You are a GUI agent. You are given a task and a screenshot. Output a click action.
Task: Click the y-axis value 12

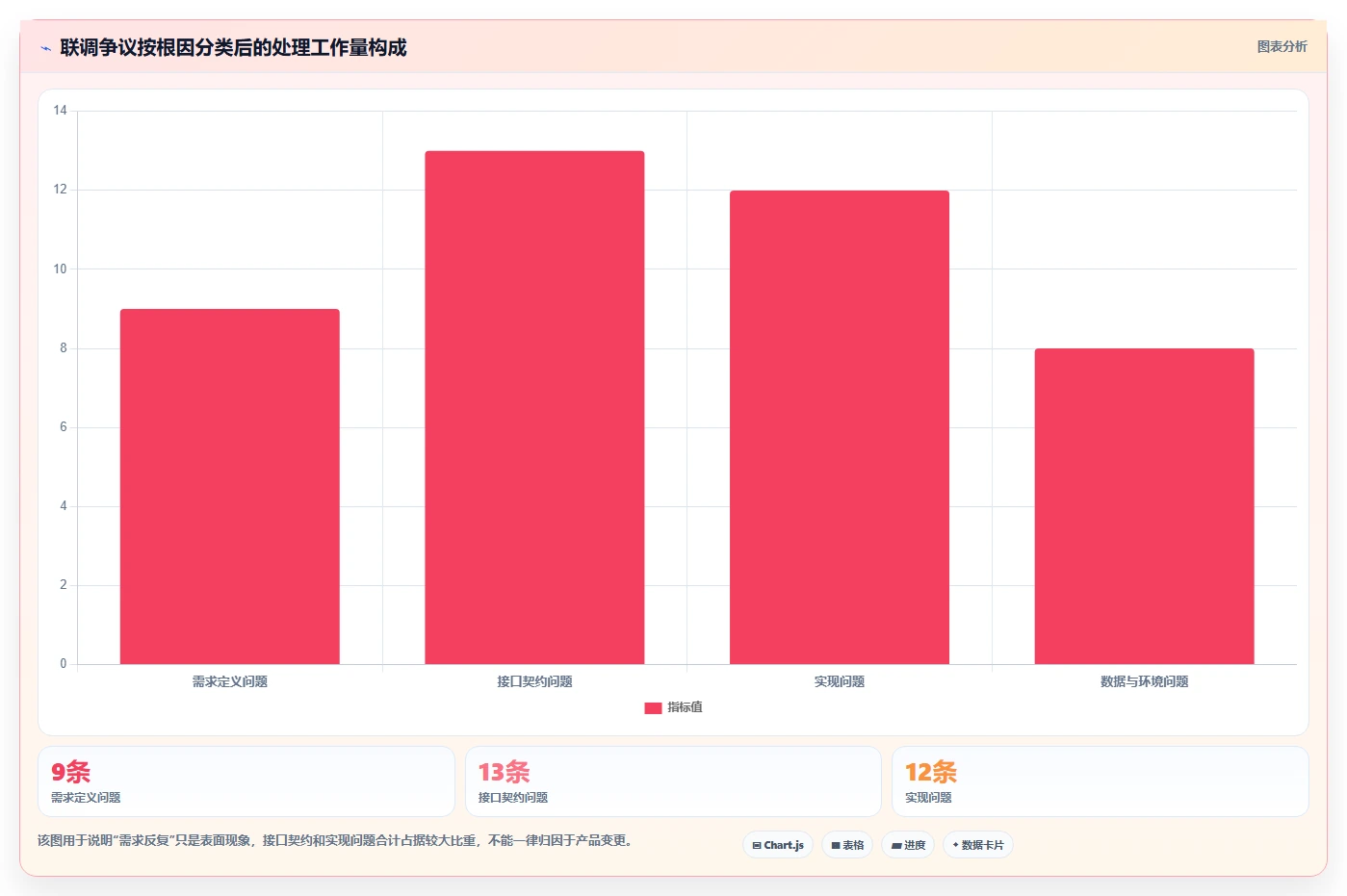60,190
